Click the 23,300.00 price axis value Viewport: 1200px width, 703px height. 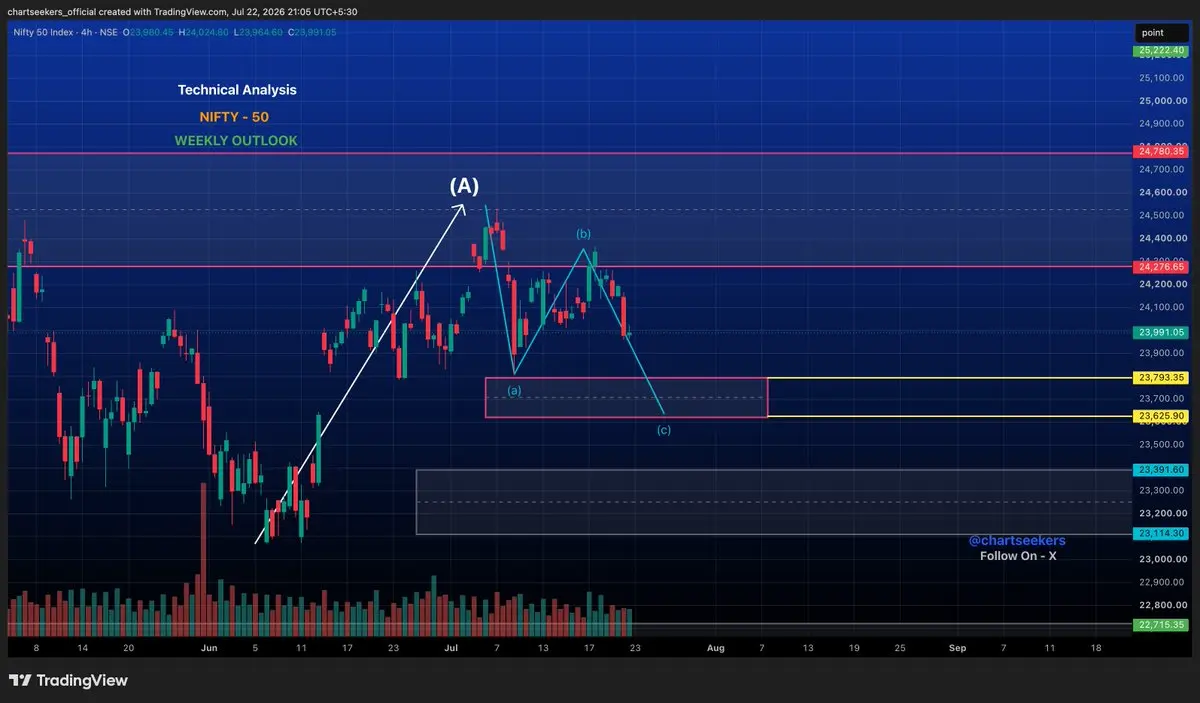coord(1161,491)
